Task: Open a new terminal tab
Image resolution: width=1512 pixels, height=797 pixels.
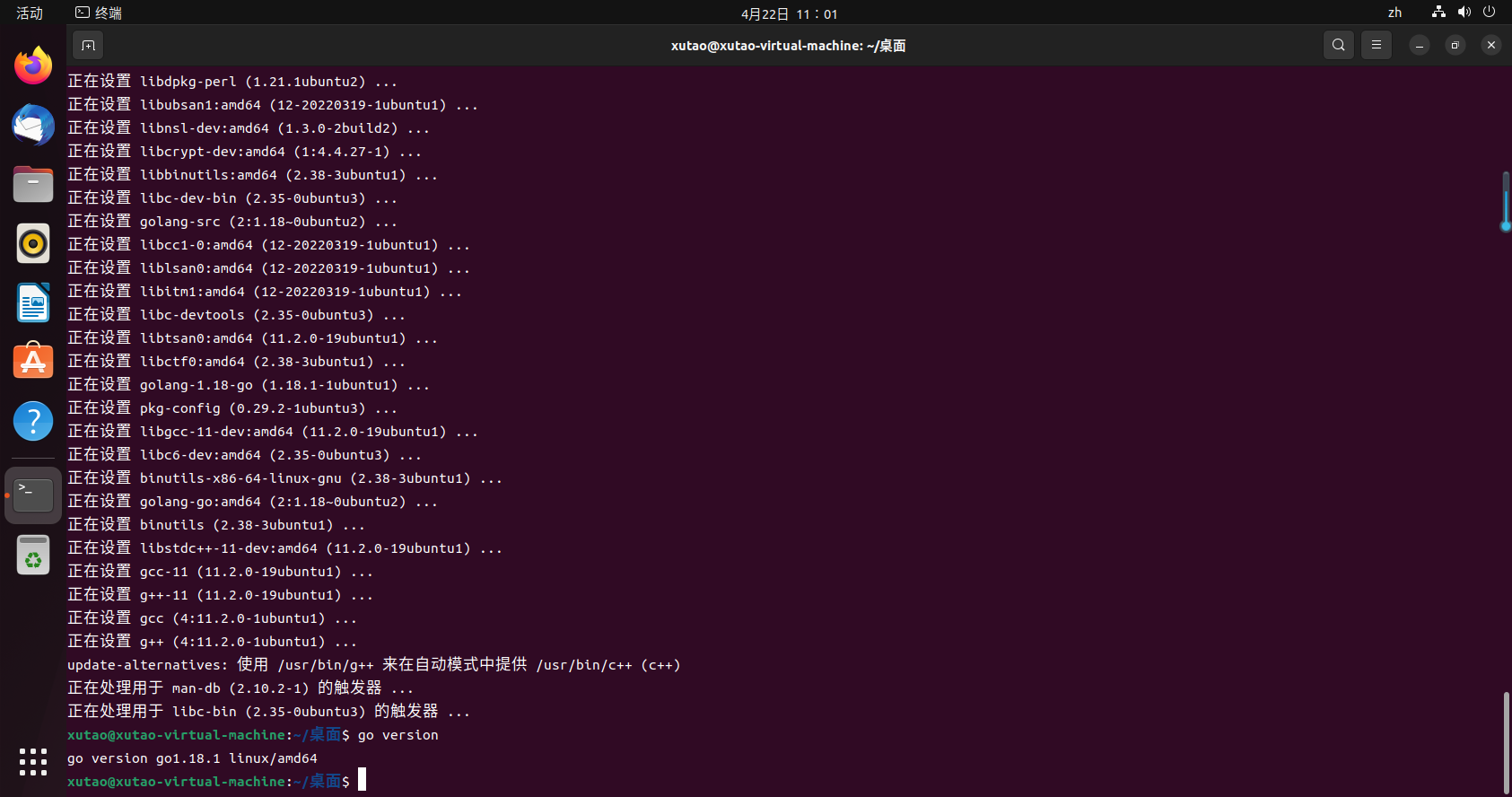Action: (x=88, y=45)
